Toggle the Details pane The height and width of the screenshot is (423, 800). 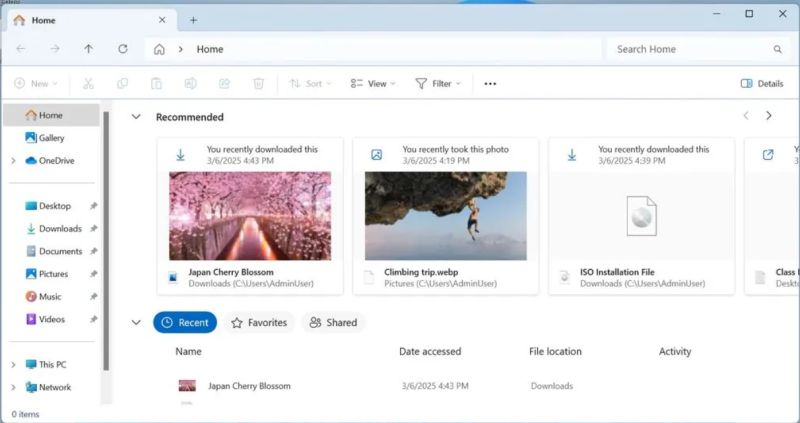[x=761, y=84]
